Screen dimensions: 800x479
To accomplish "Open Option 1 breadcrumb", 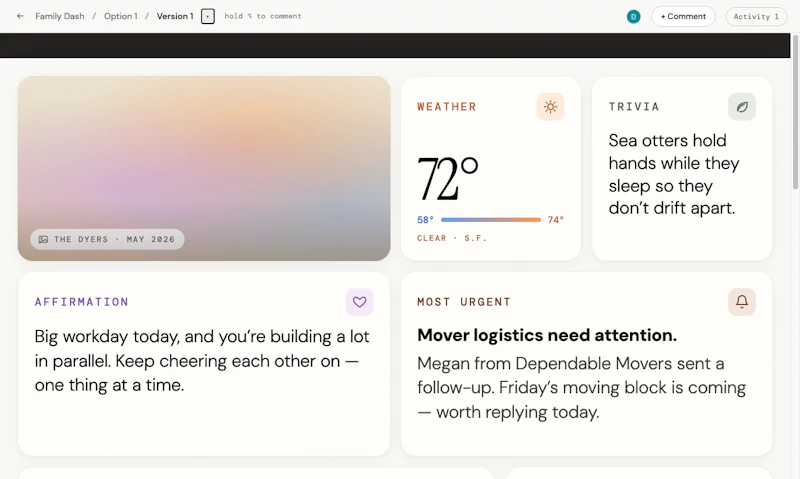I will (120, 16).
